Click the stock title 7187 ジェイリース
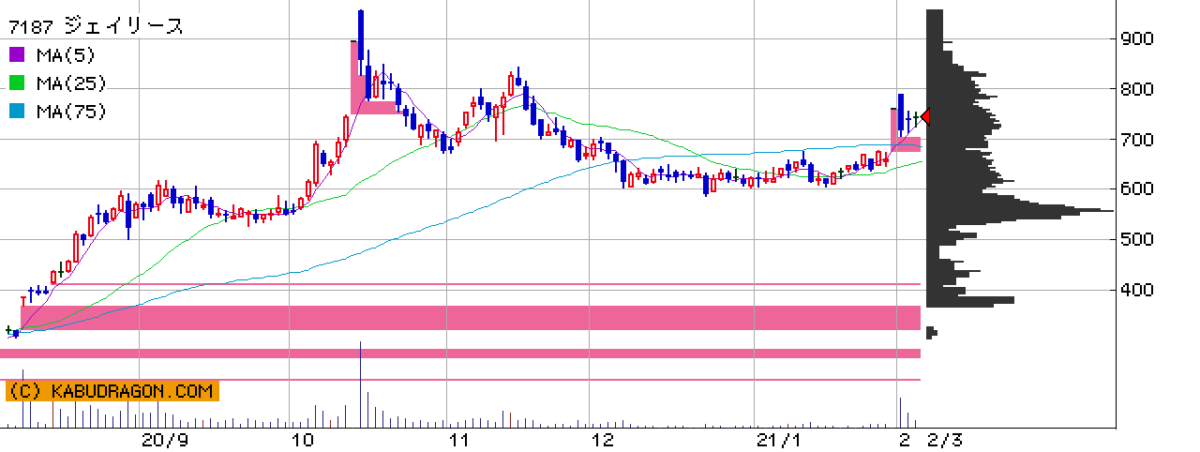This screenshot has width=1200, height=452. click(x=96, y=27)
